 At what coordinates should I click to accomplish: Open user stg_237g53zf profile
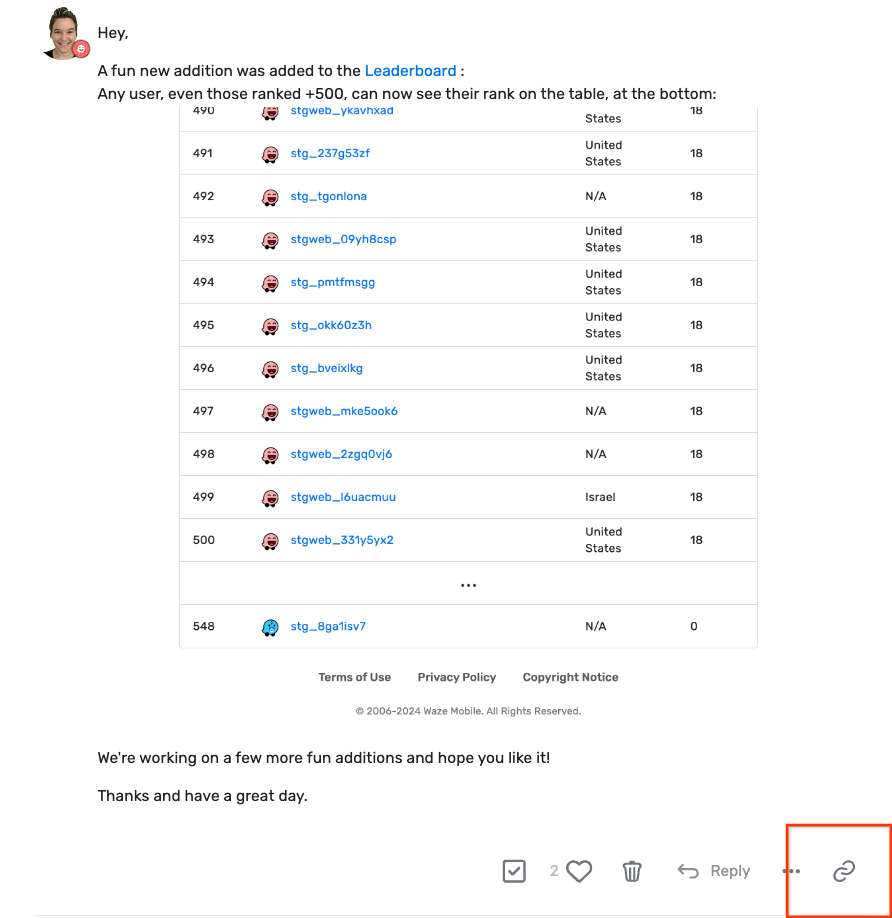[330, 154]
